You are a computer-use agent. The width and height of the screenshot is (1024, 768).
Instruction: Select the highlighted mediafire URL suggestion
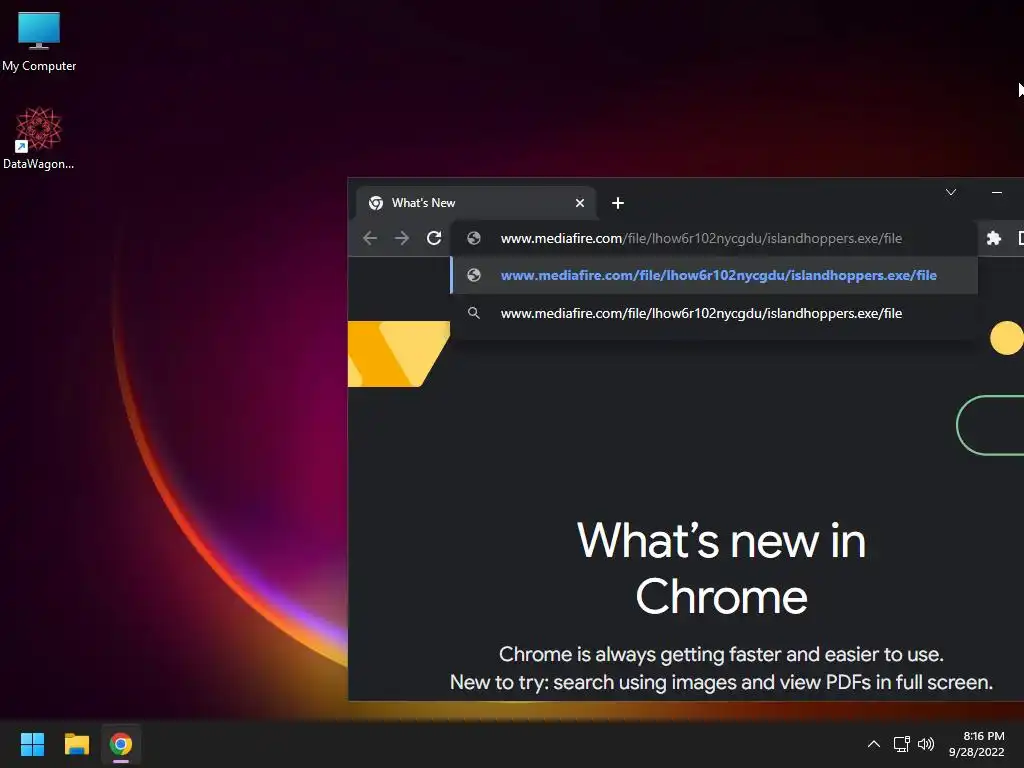[x=714, y=276]
